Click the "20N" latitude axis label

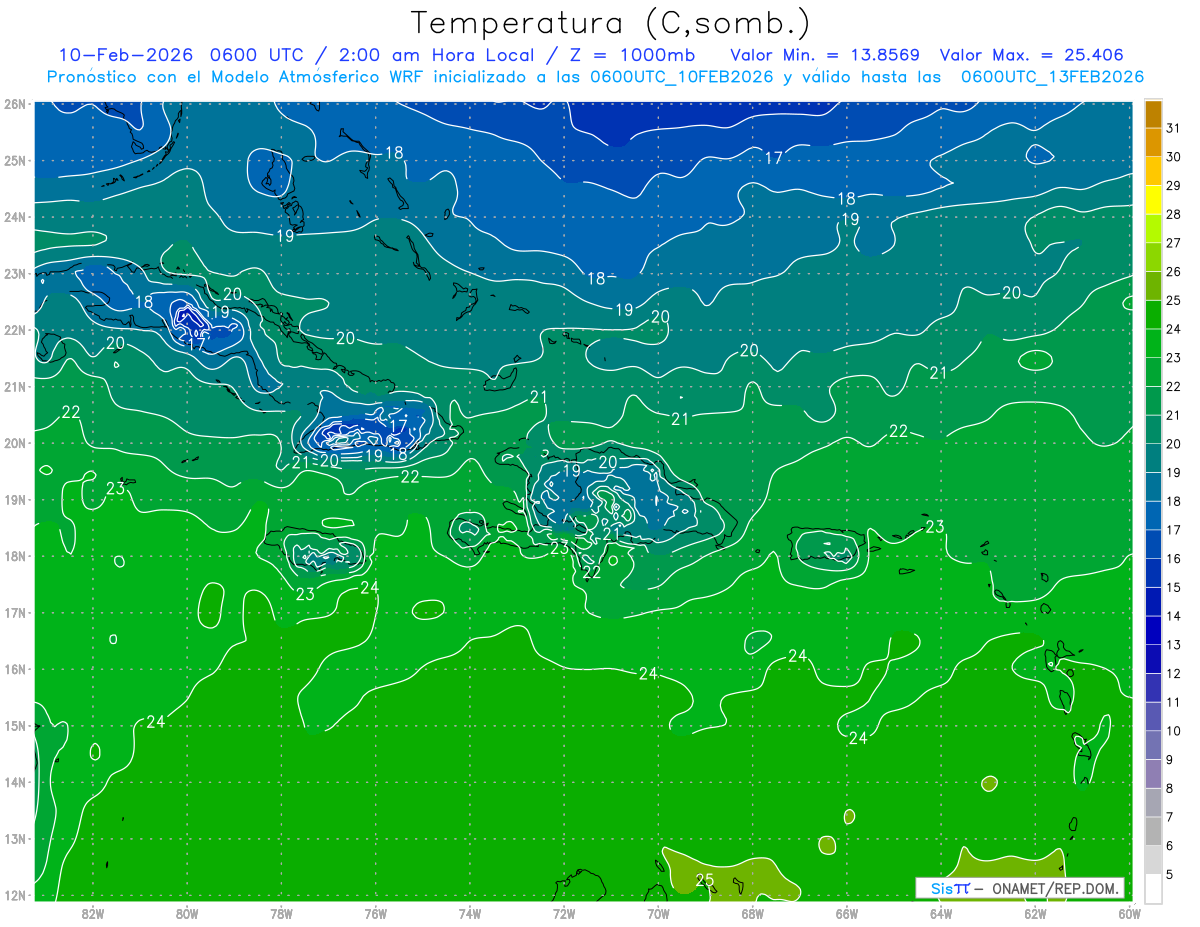pyautogui.click(x=15, y=443)
